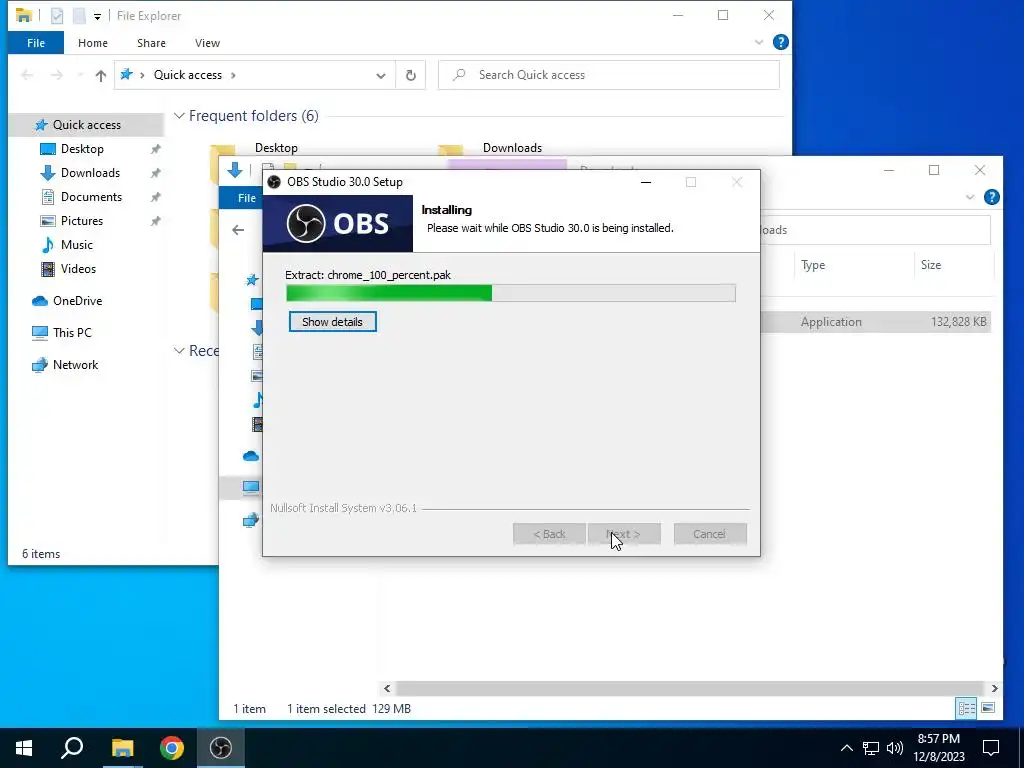Image resolution: width=1024 pixels, height=768 pixels.
Task: Open Windows Start menu
Action: (x=24, y=748)
